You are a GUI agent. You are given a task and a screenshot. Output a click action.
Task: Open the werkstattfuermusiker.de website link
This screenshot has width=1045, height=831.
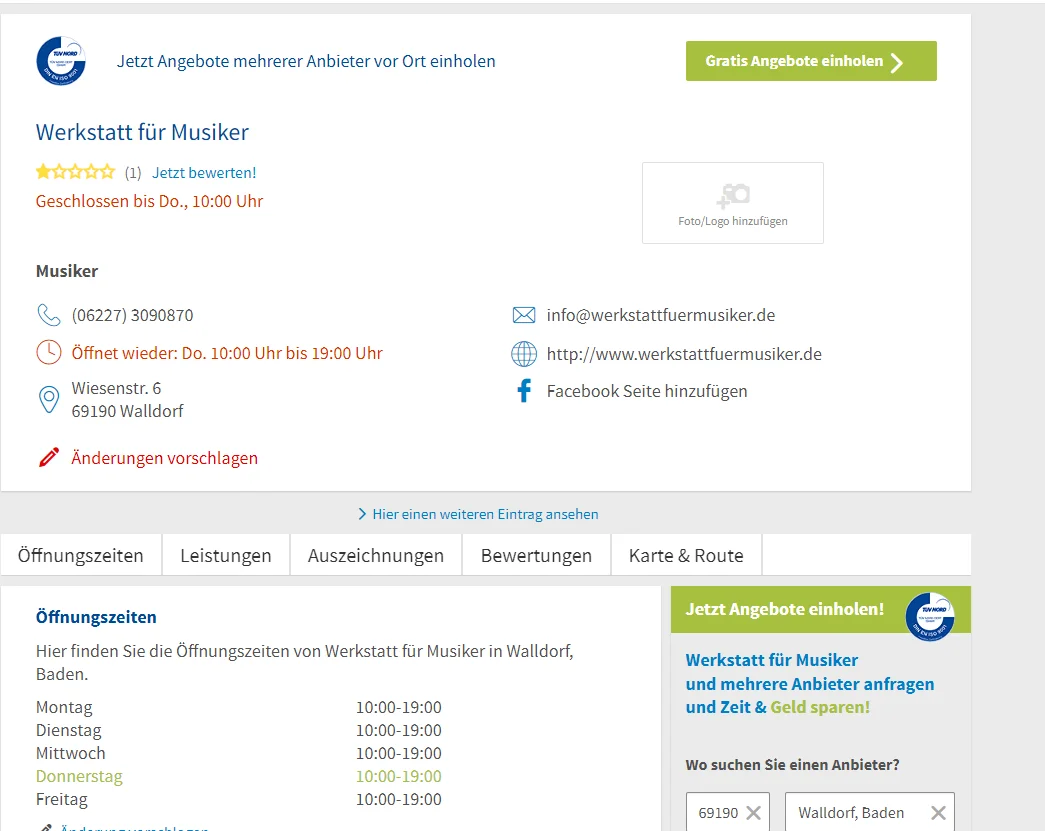pos(684,354)
